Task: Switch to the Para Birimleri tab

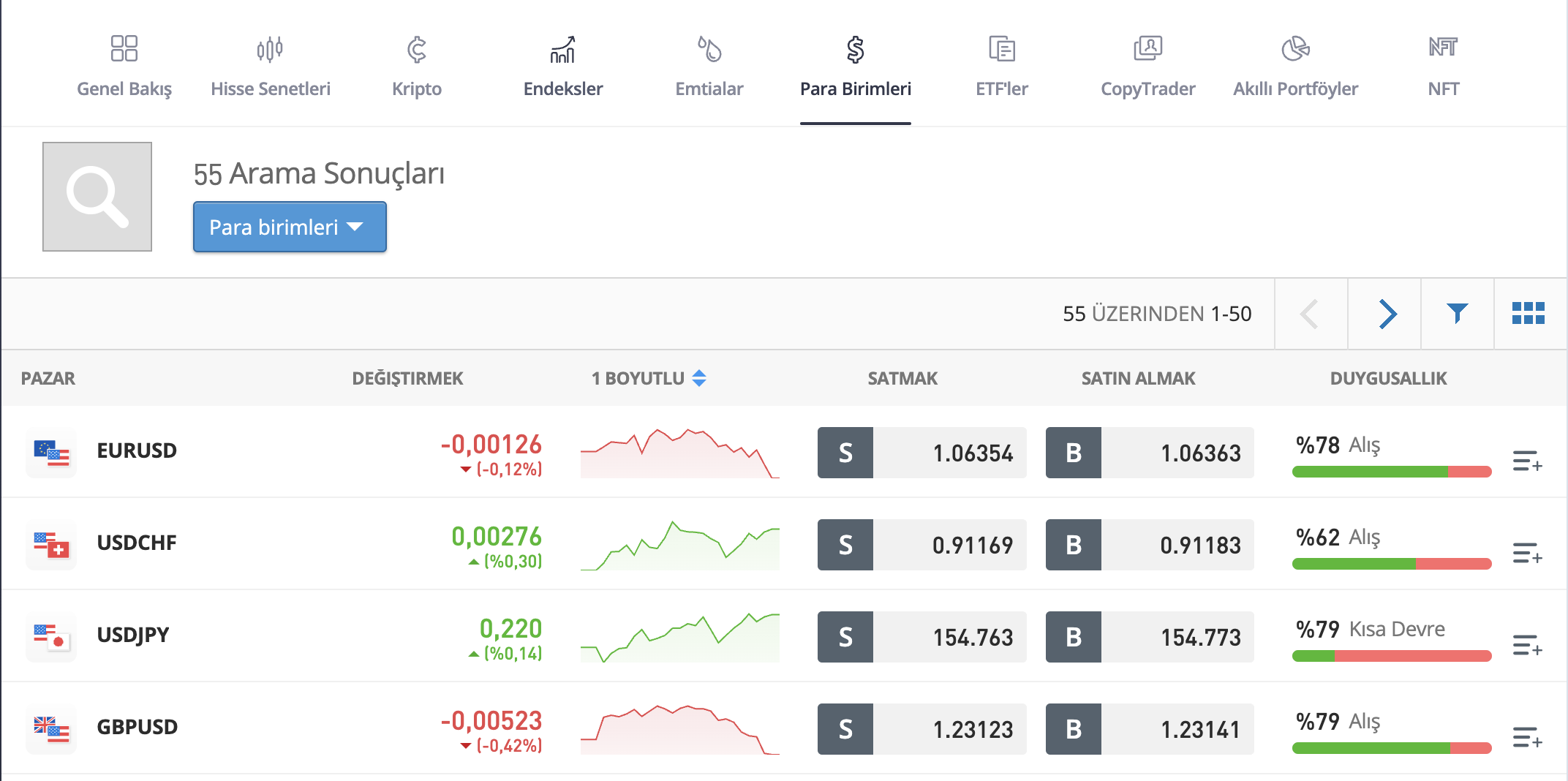Action: tap(856, 66)
